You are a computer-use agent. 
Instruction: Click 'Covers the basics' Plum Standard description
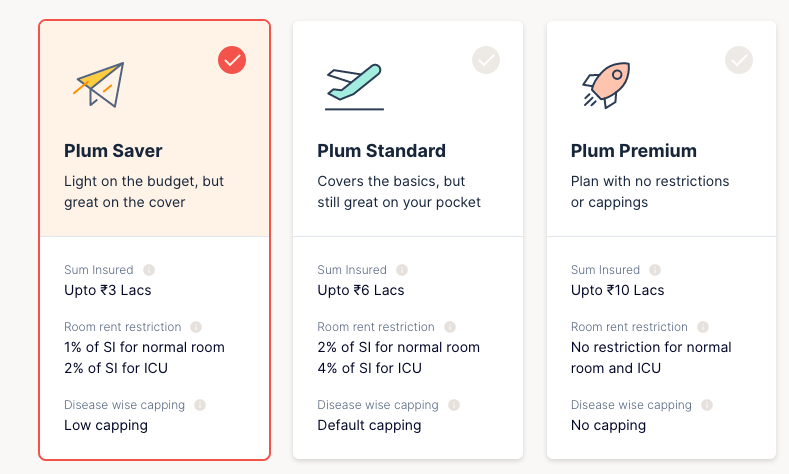(x=391, y=181)
